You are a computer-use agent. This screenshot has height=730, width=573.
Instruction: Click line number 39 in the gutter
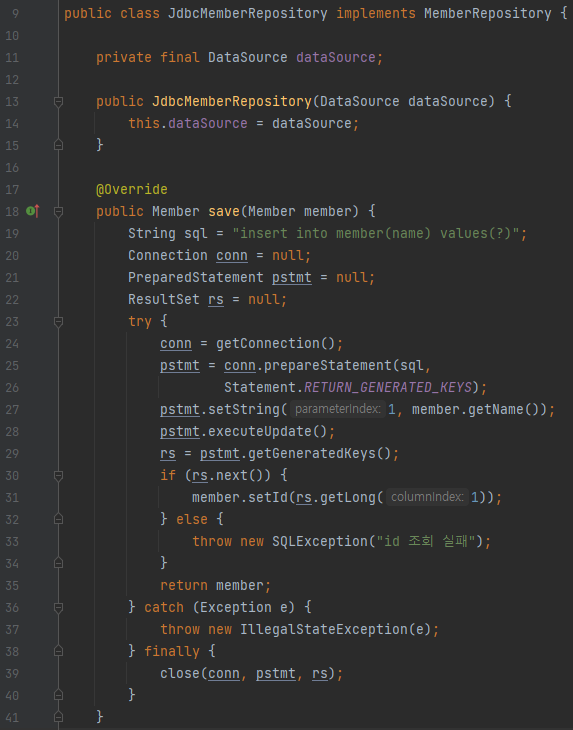click(x=12, y=673)
